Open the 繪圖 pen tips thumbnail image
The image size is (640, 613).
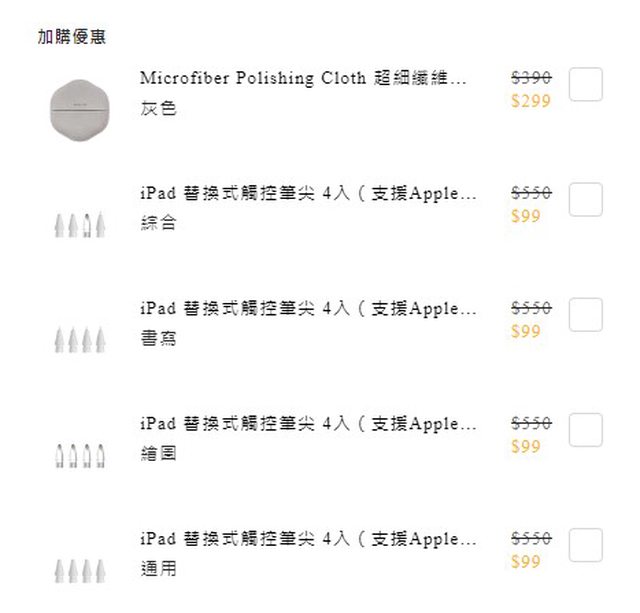point(79,457)
